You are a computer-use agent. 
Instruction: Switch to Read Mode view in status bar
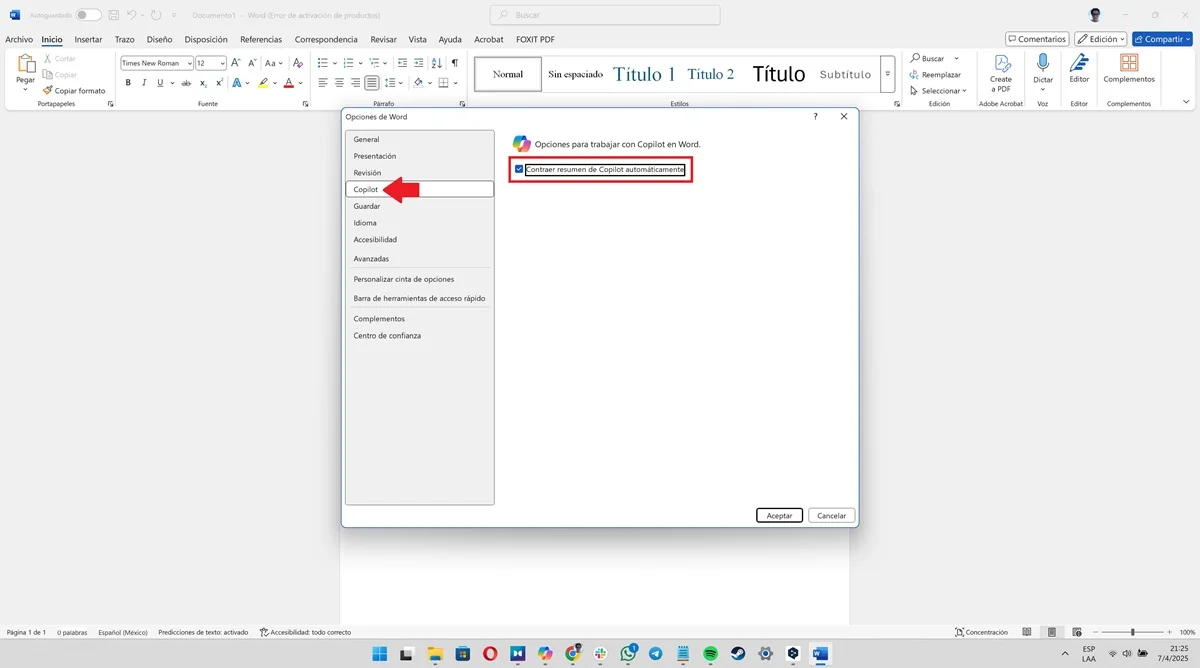tap(1027, 632)
